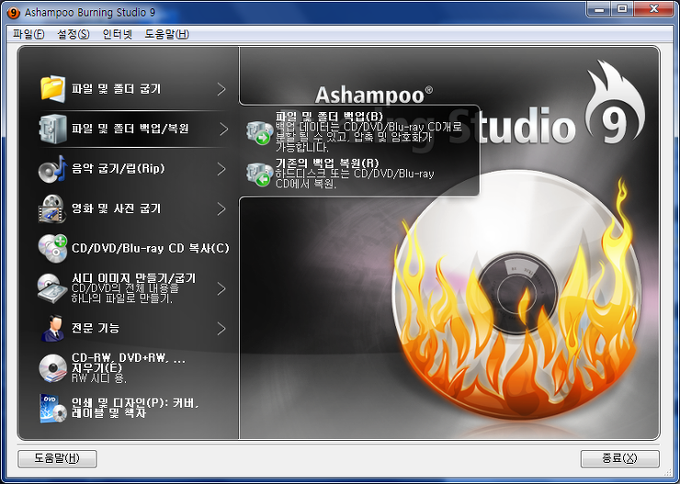Click the restore icon beside 기존의 백업 복원(R)

click(x=260, y=174)
